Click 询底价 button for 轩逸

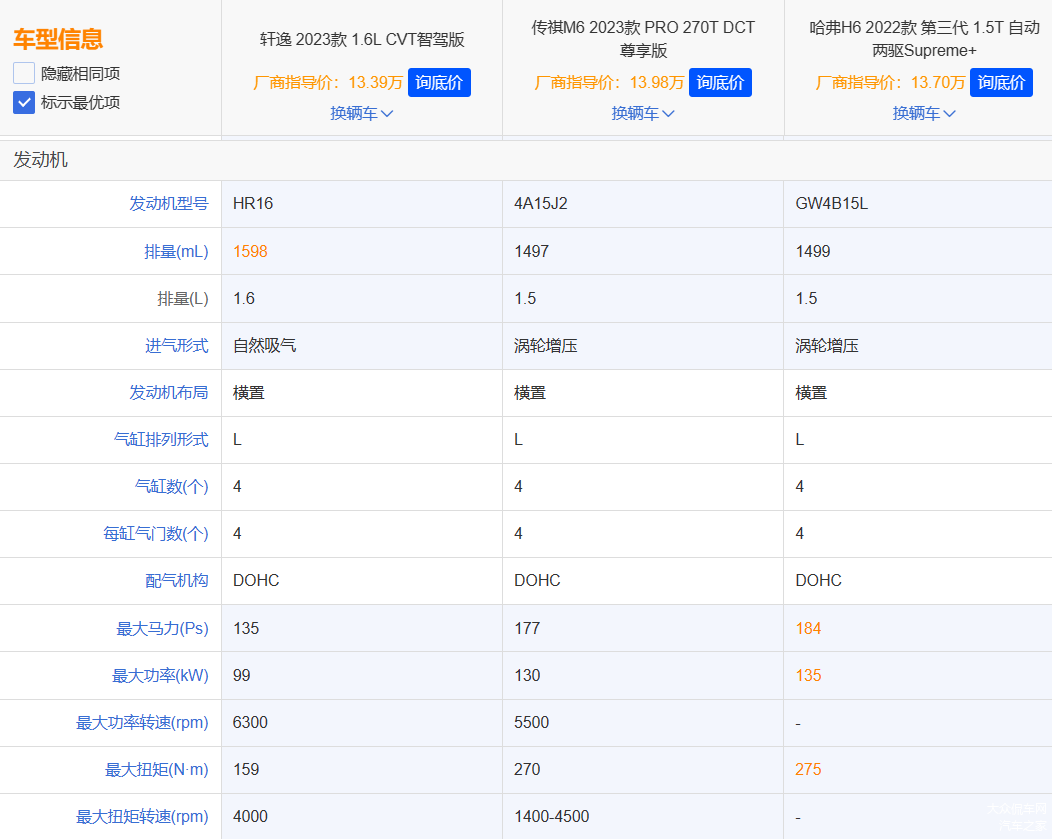(x=440, y=83)
